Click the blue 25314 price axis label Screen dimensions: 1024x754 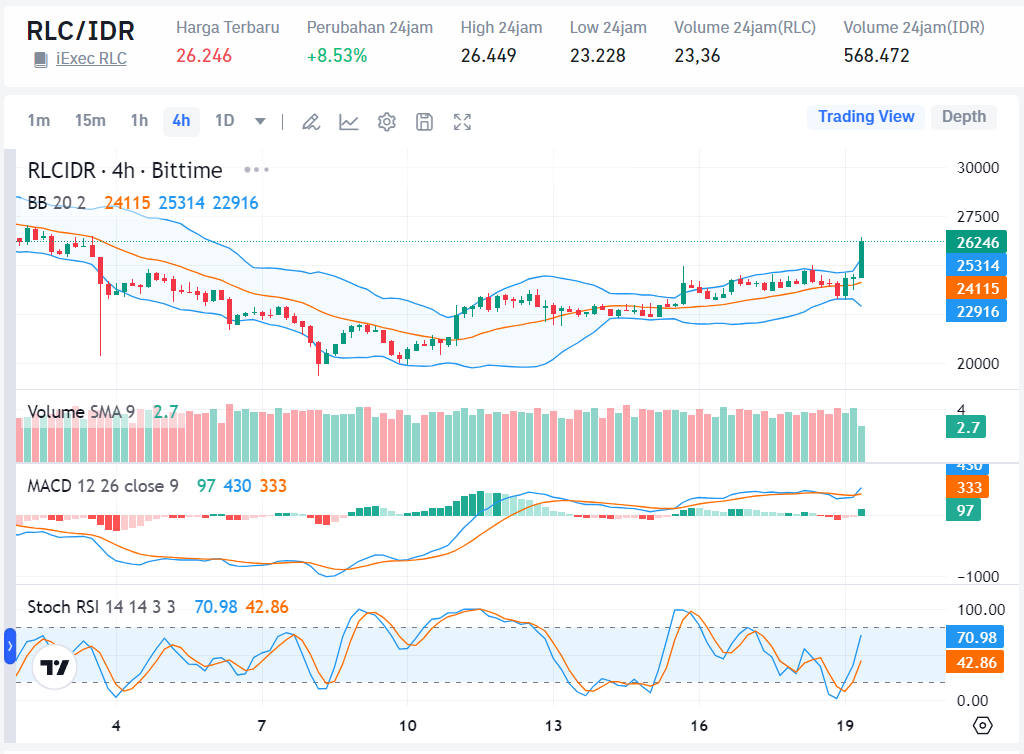pyautogui.click(x=976, y=266)
